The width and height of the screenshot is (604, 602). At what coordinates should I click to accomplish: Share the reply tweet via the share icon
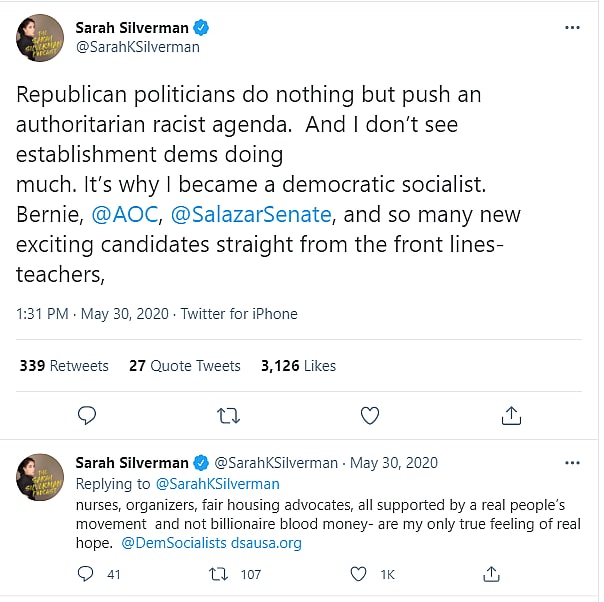pyautogui.click(x=491, y=574)
